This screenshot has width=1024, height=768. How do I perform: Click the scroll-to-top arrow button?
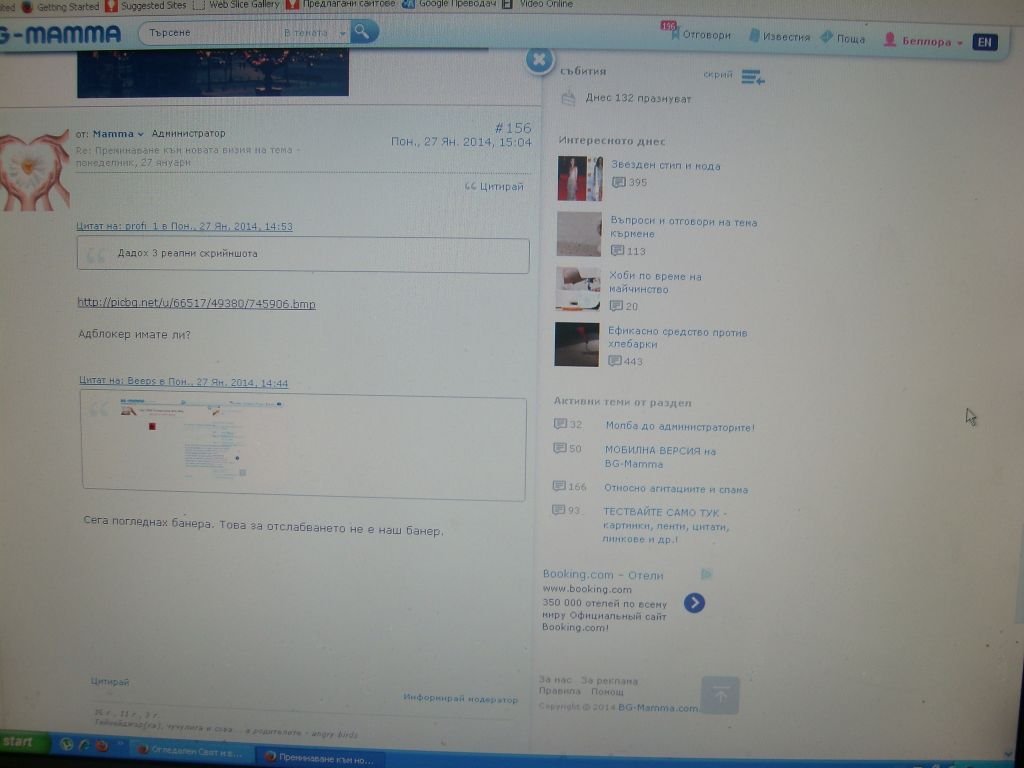(x=720, y=695)
